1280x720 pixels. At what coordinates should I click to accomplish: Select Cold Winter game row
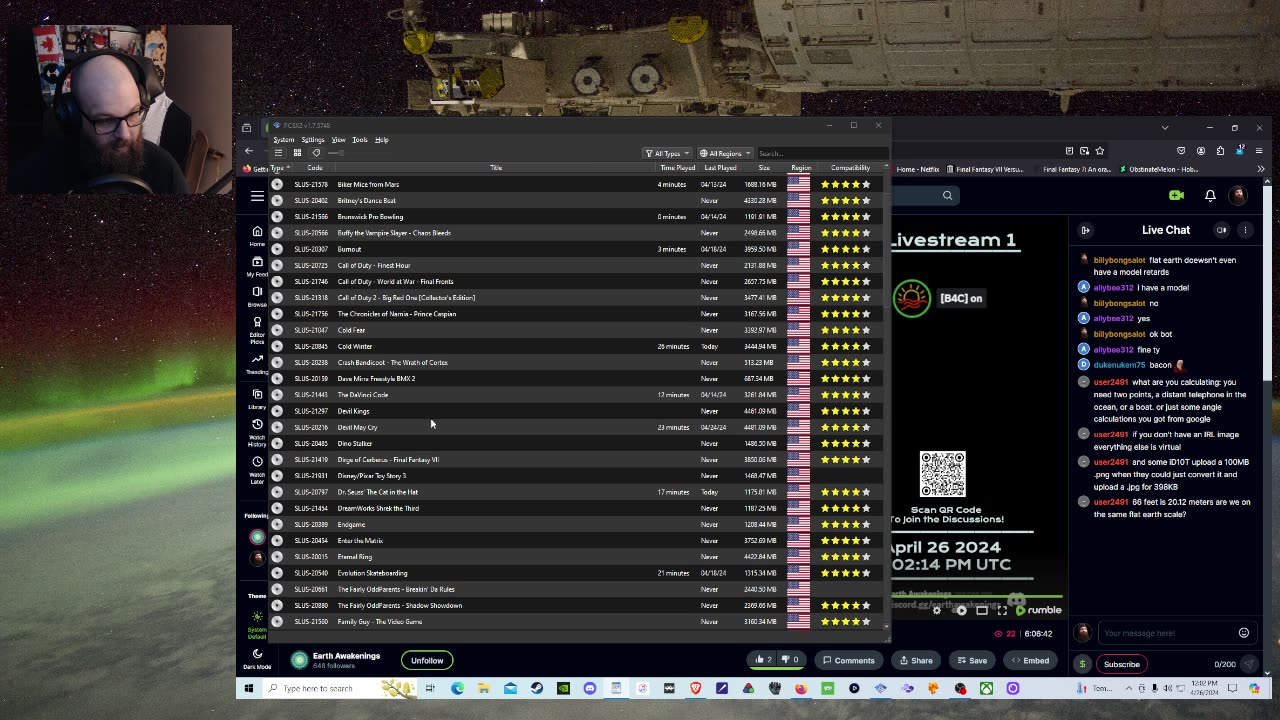pyautogui.click(x=578, y=346)
